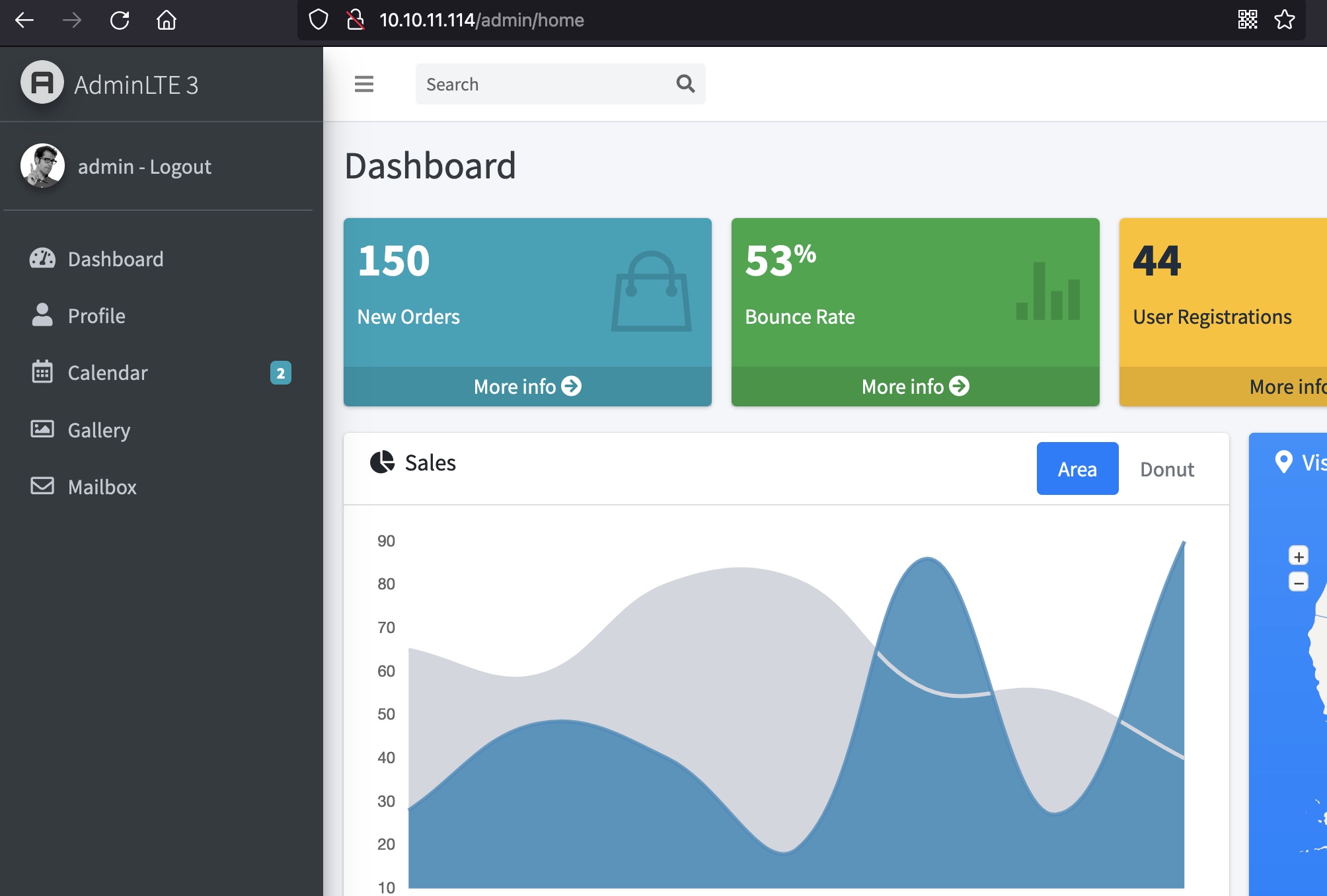The width and height of the screenshot is (1327, 896).
Task: Click More info on Bounce Rate
Action: [915, 387]
